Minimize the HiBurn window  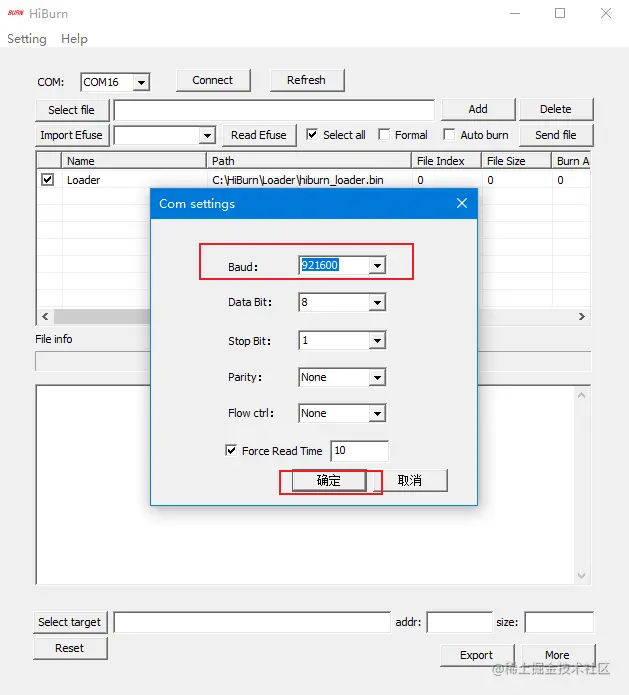click(515, 13)
